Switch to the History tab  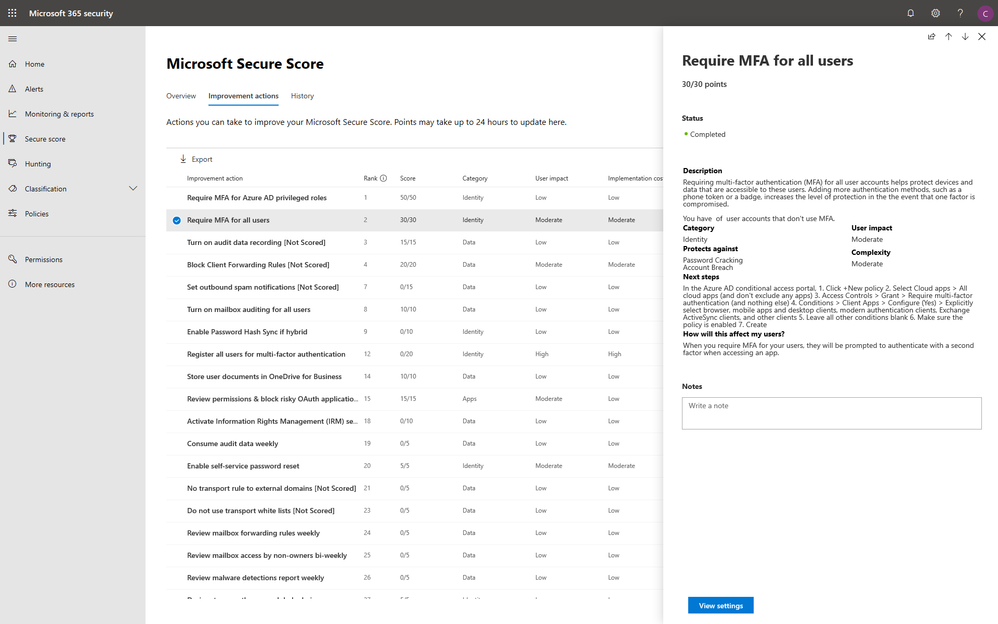302,96
